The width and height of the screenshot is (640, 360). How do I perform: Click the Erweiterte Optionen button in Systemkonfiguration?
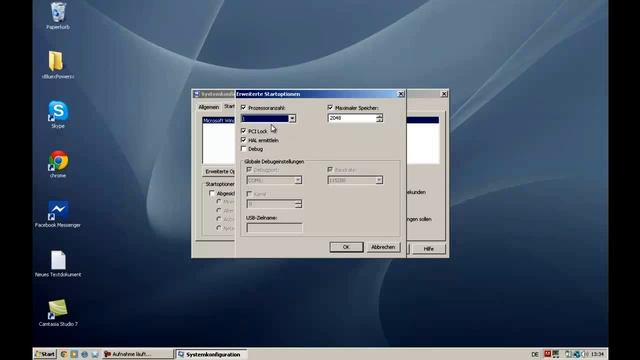pos(219,171)
